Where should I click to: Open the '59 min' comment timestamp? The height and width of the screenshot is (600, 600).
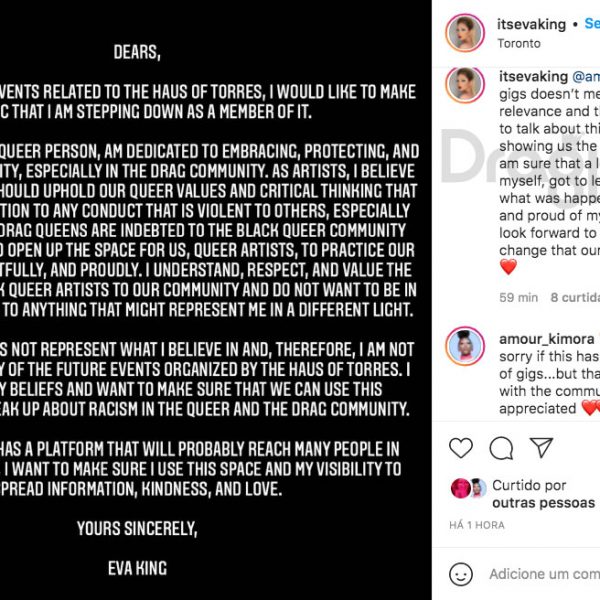(518, 297)
